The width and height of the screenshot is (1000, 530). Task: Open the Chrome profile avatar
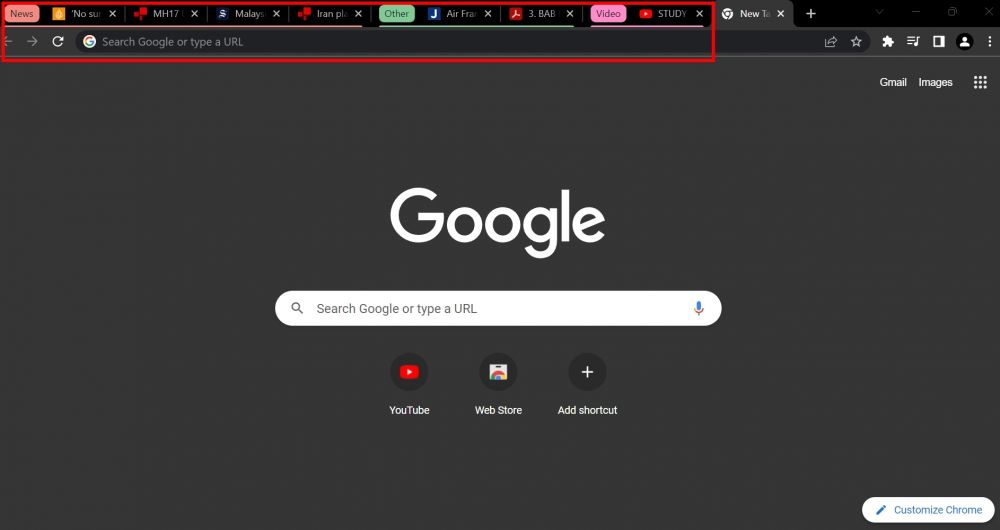point(964,41)
